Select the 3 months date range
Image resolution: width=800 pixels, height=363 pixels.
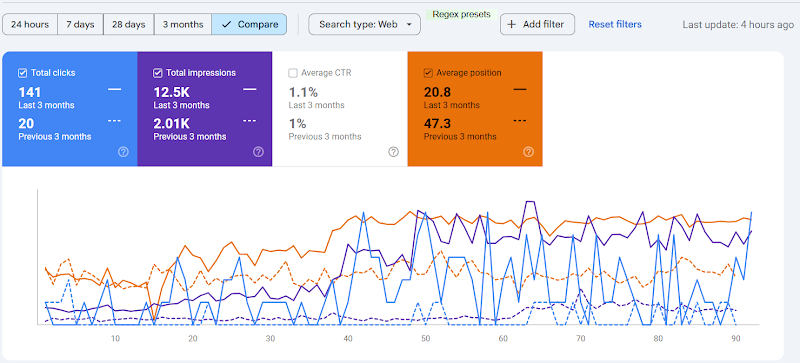click(x=183, y=25)
